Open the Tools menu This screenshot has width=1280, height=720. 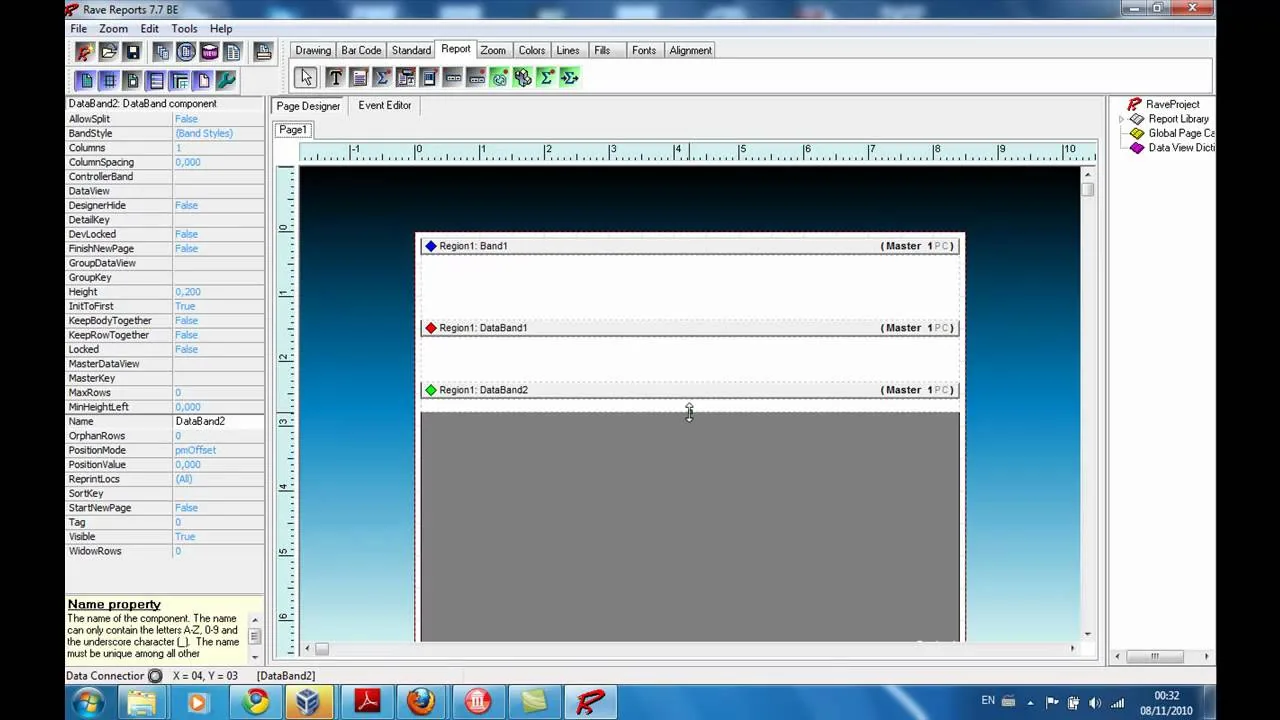coord(184,29)
